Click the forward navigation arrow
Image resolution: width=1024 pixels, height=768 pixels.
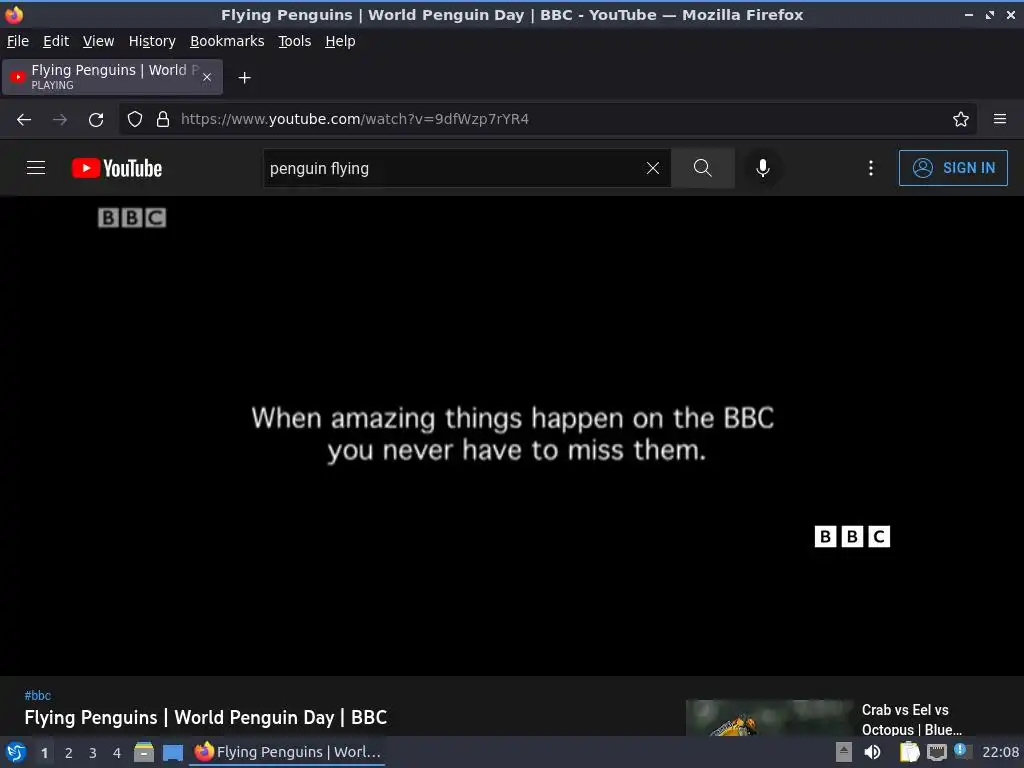click(60, 120)
